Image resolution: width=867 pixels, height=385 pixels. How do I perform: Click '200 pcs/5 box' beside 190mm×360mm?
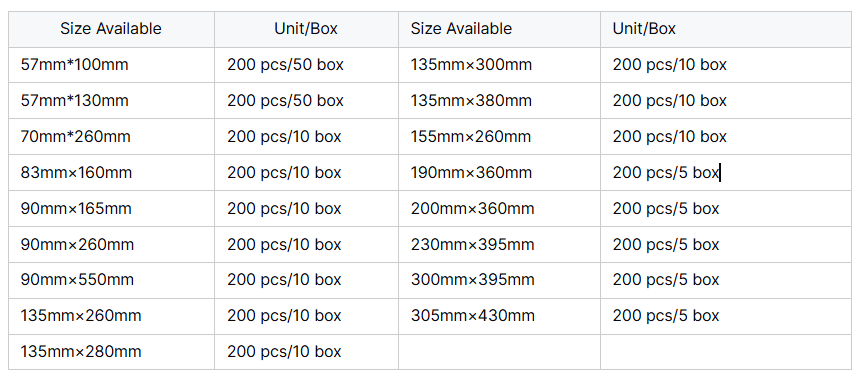coord(725,173)
